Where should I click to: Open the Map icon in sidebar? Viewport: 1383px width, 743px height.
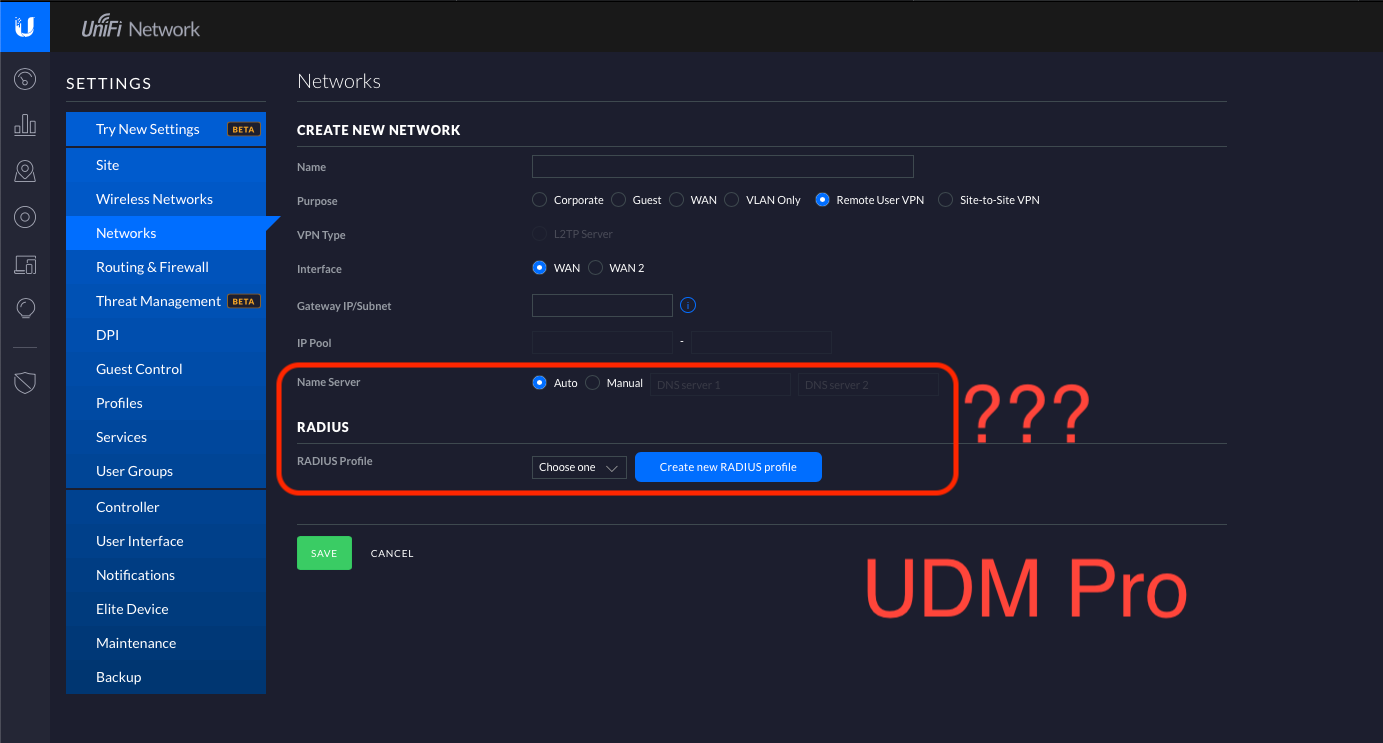(x=25, y=171)
